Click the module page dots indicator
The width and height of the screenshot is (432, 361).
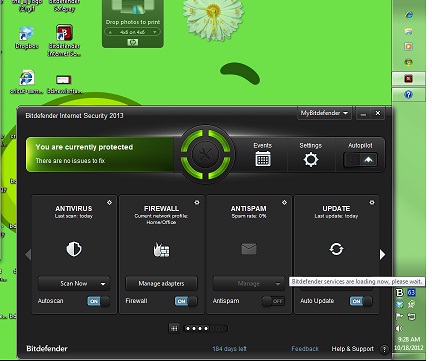[205, 328]
